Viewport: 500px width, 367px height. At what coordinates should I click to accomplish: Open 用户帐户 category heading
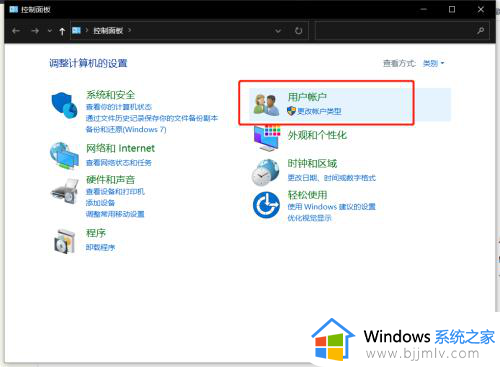307,97
